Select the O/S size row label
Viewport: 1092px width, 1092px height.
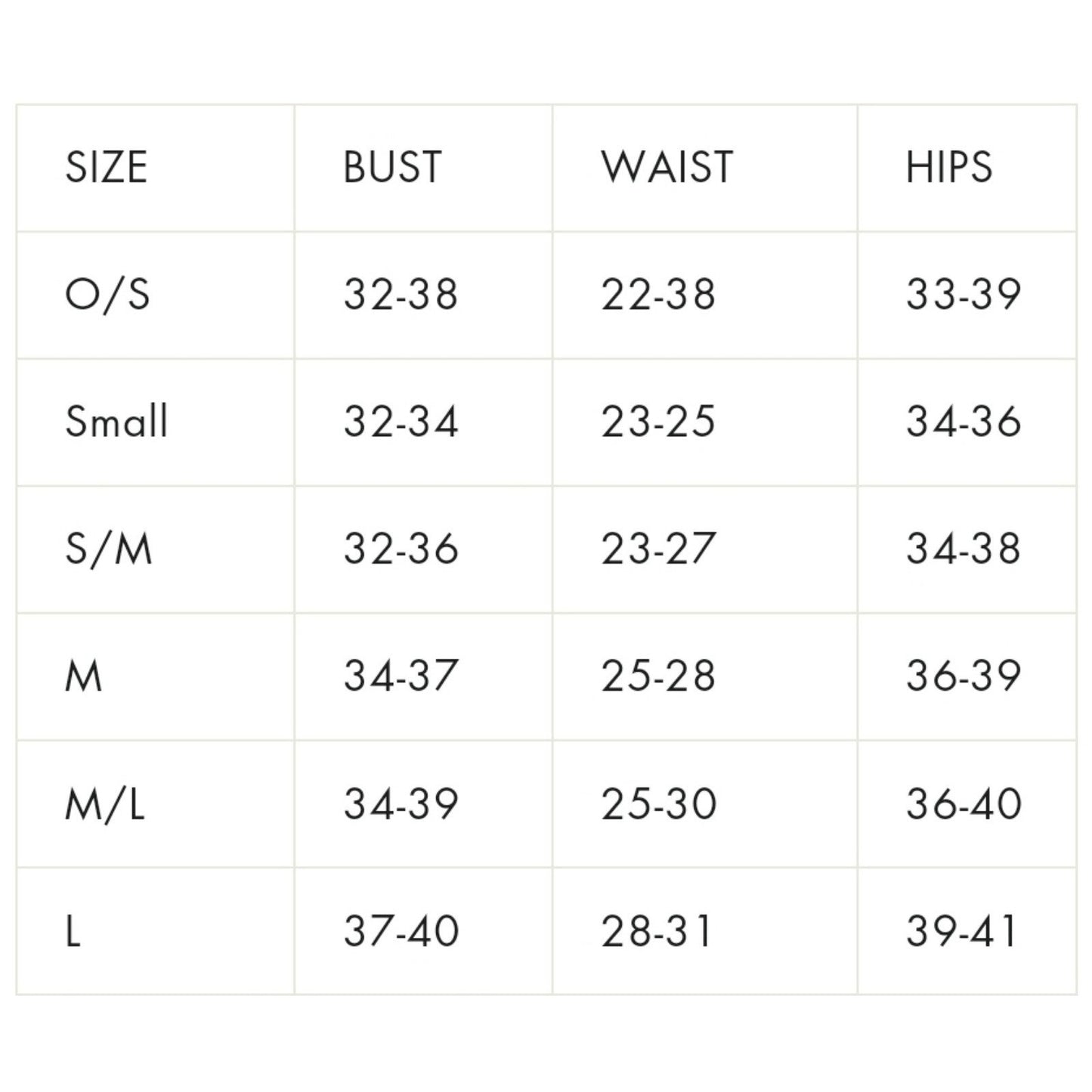tap(107, 294)
